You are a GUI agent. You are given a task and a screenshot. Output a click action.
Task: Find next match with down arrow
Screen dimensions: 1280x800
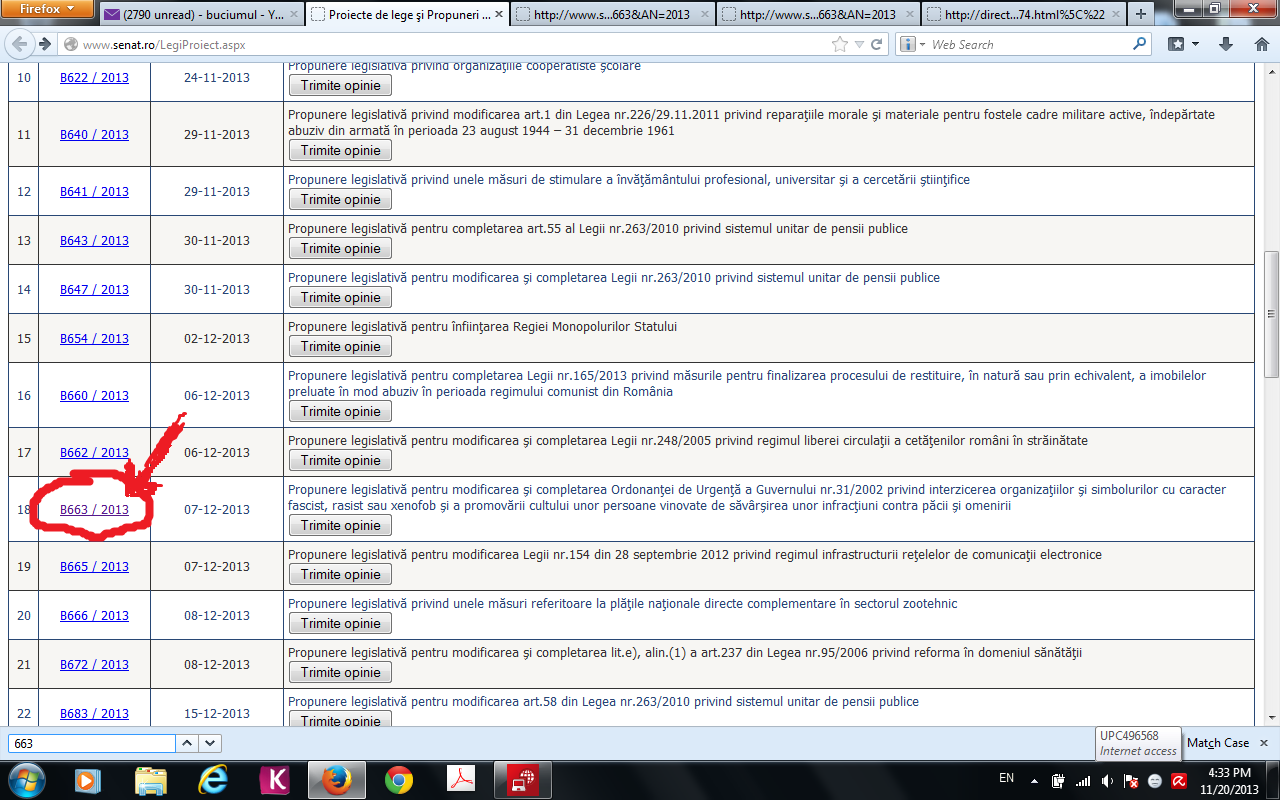pos(210,743)
